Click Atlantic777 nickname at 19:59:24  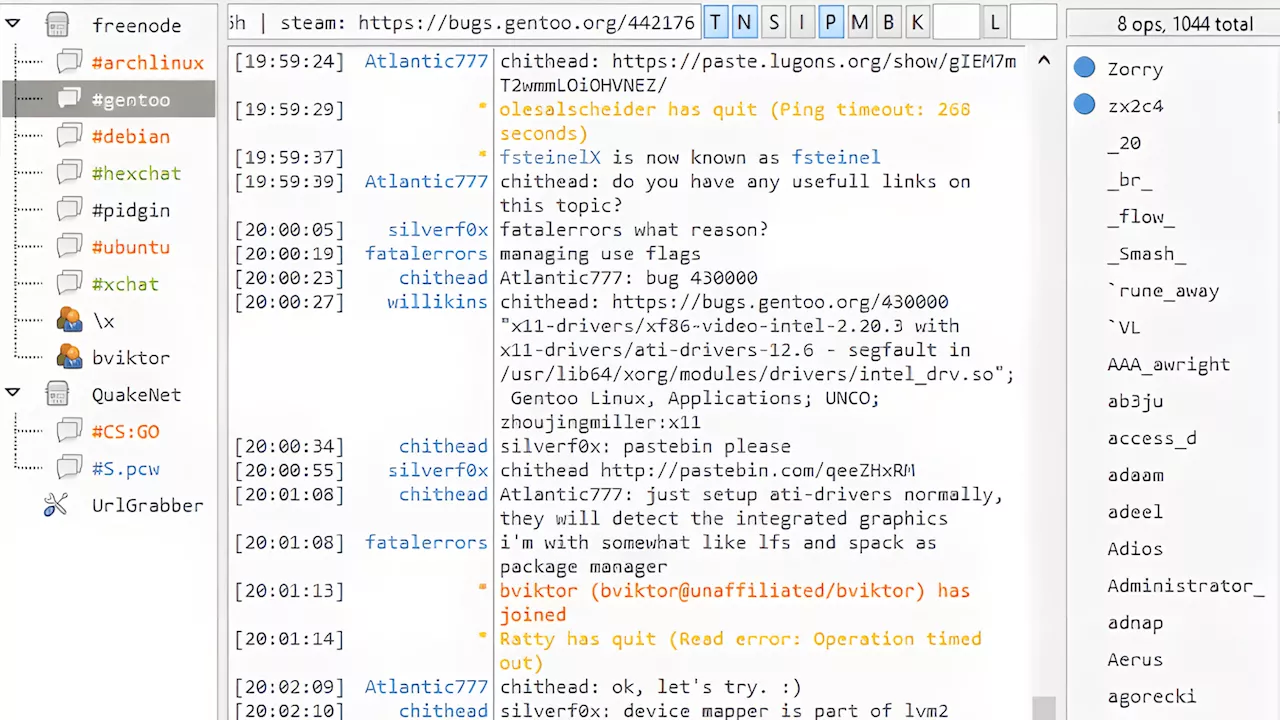427,61
